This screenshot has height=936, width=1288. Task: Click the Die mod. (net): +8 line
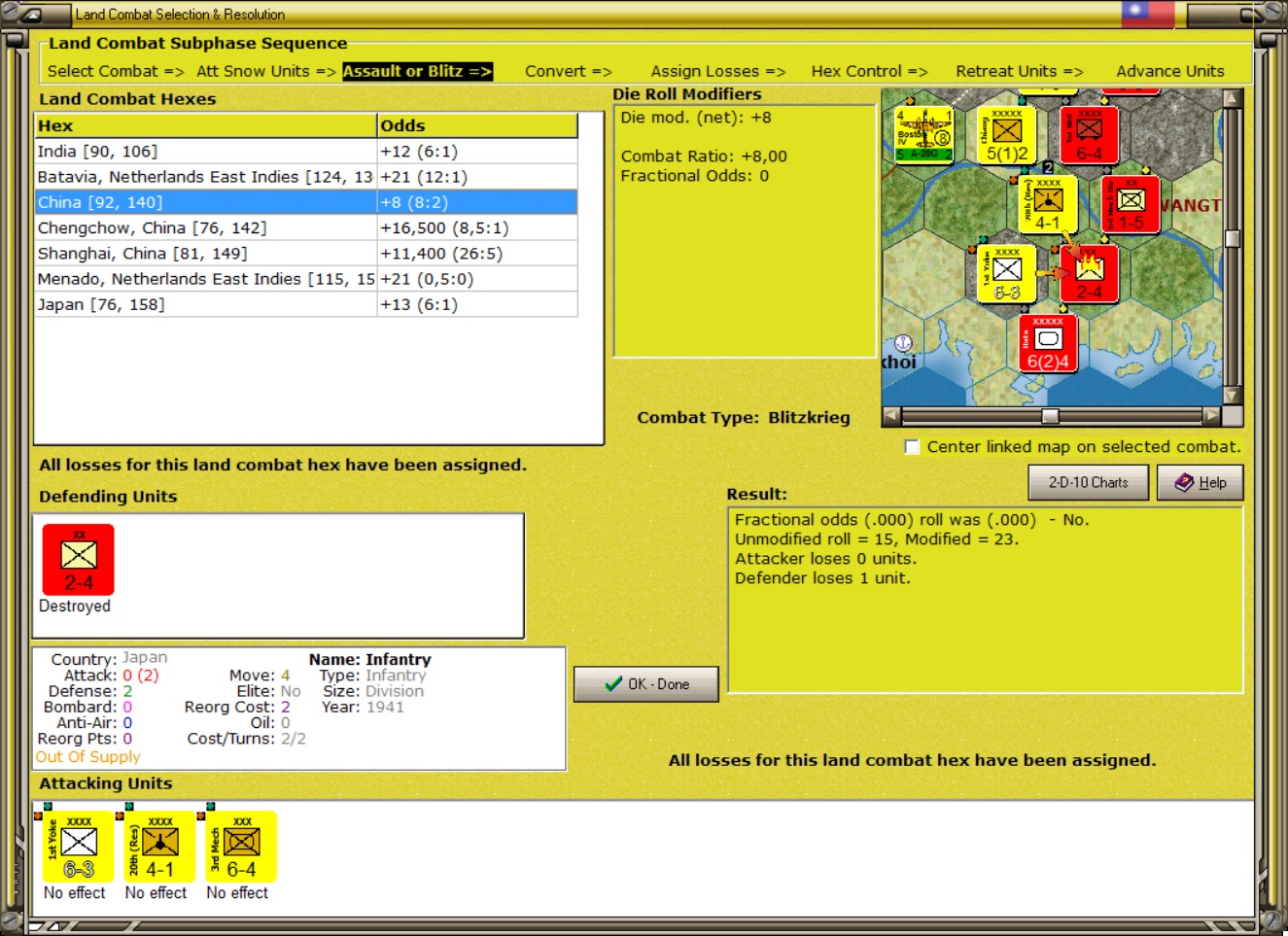click(696, 118)
